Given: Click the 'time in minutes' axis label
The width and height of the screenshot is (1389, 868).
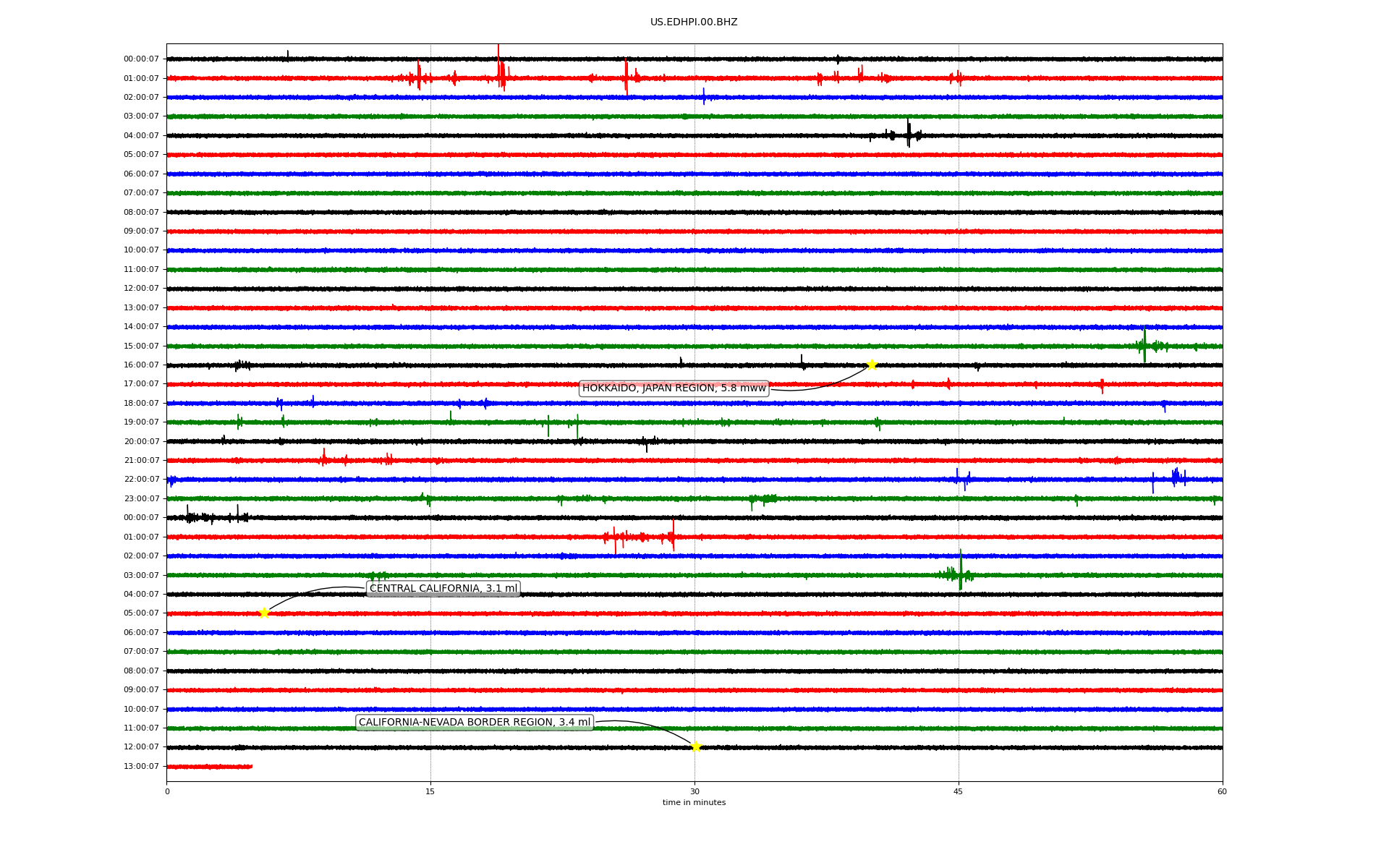Looking at the screenshot, I should [x=694, y=803].
